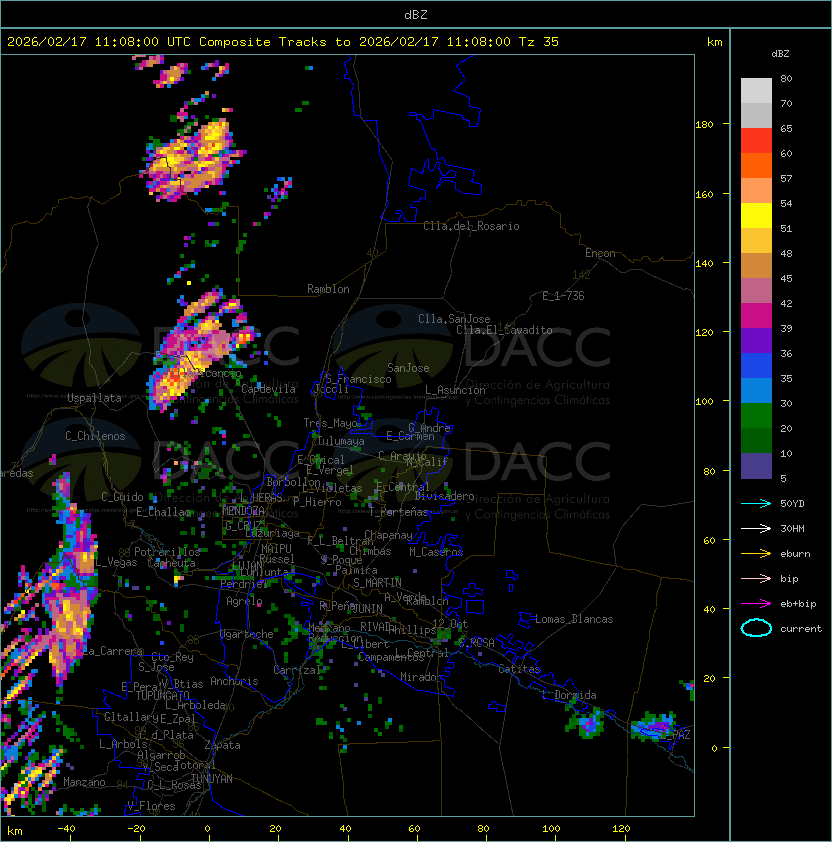Click the Lomas_Blancas place label
832x842 pixels.
tap(574, 619)
